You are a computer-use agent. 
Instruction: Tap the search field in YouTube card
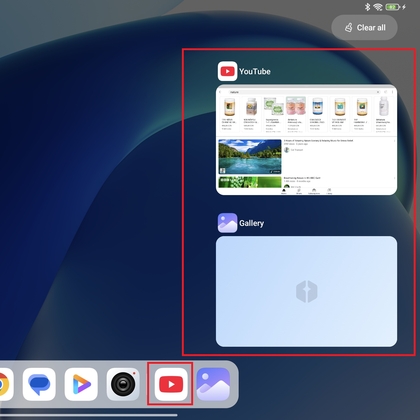point(304,92)
